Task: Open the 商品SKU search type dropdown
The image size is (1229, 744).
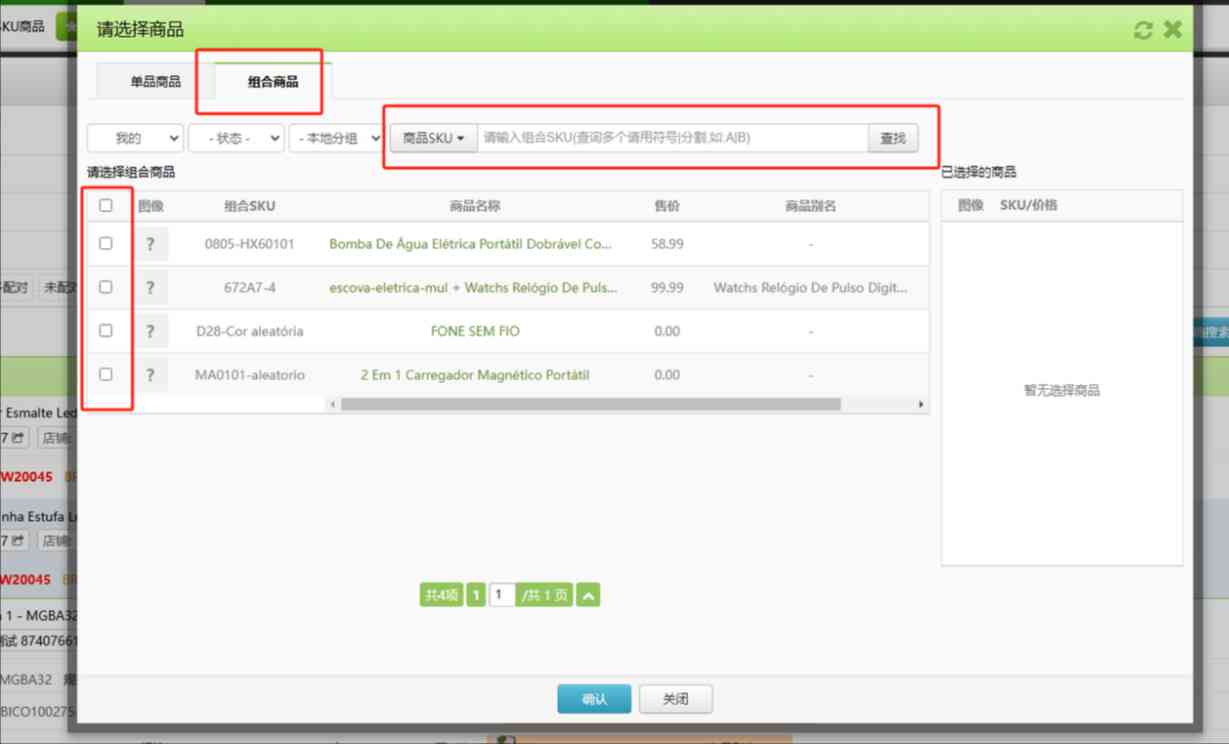Action: 434,138
